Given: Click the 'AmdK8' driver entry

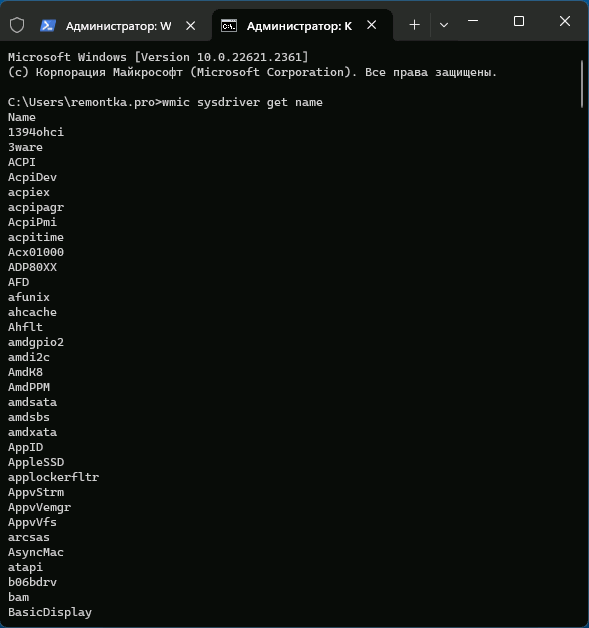Looking at the screenshot, I should click(25, 372).
